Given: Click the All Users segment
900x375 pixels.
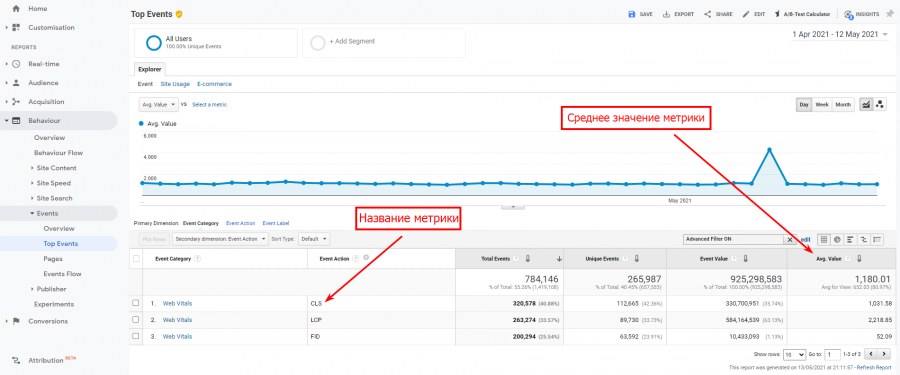Looking at the screenshot, I should tap(215, 42).
